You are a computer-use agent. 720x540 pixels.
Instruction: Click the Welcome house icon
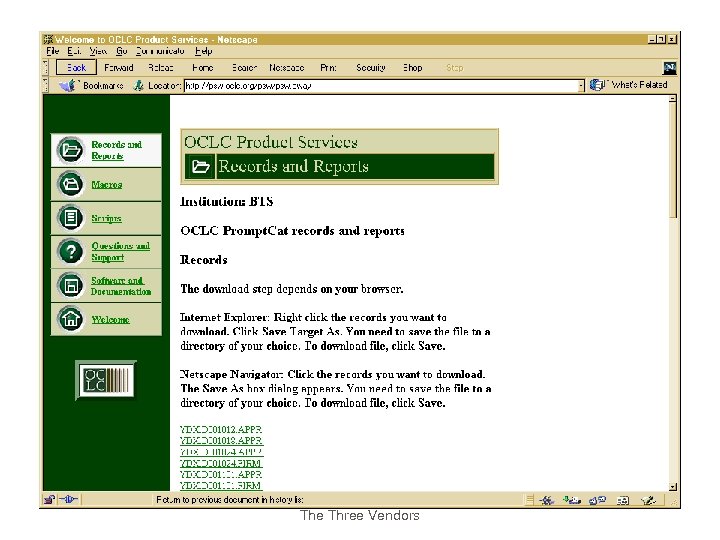[x=70, y=319]
